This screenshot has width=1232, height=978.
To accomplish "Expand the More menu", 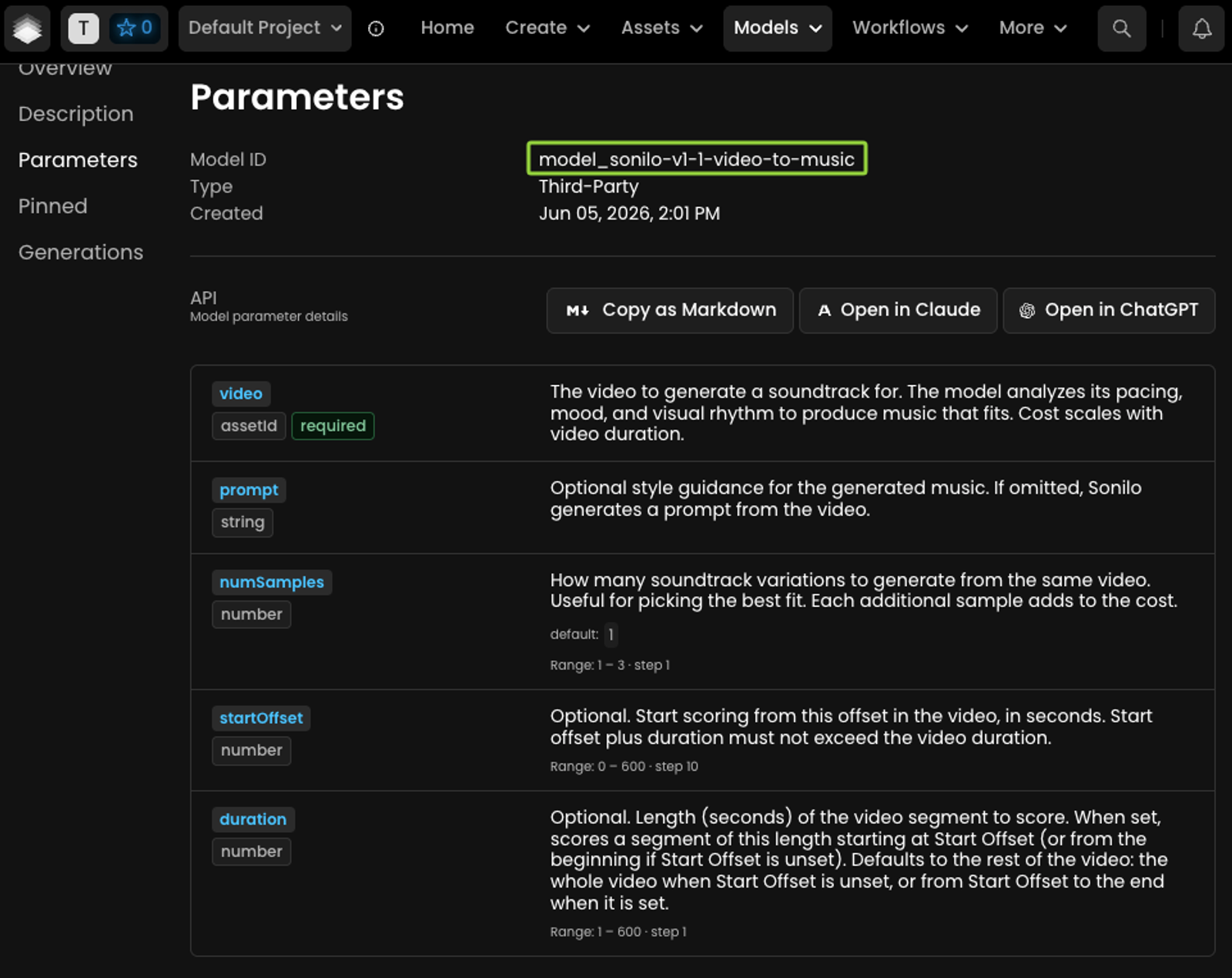I will pyautogui.click(x=1033, y=28).
